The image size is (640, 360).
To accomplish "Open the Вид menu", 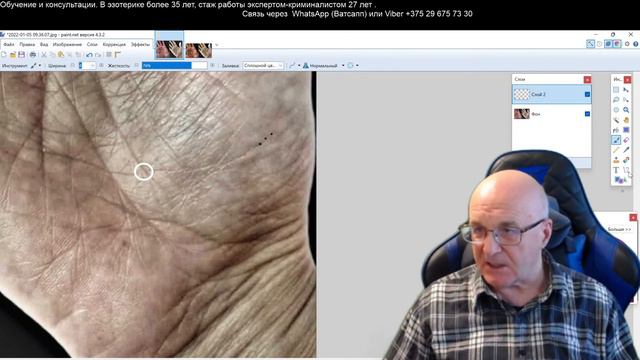I will pos(44,44).
